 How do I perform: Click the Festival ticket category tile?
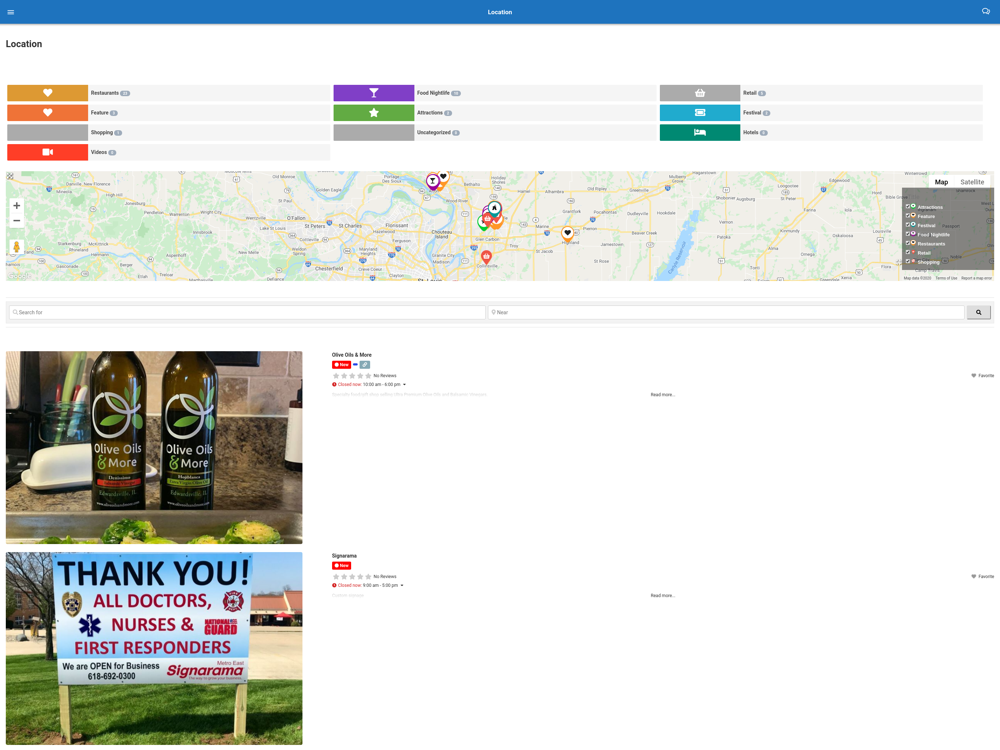(x=700, y=113)
